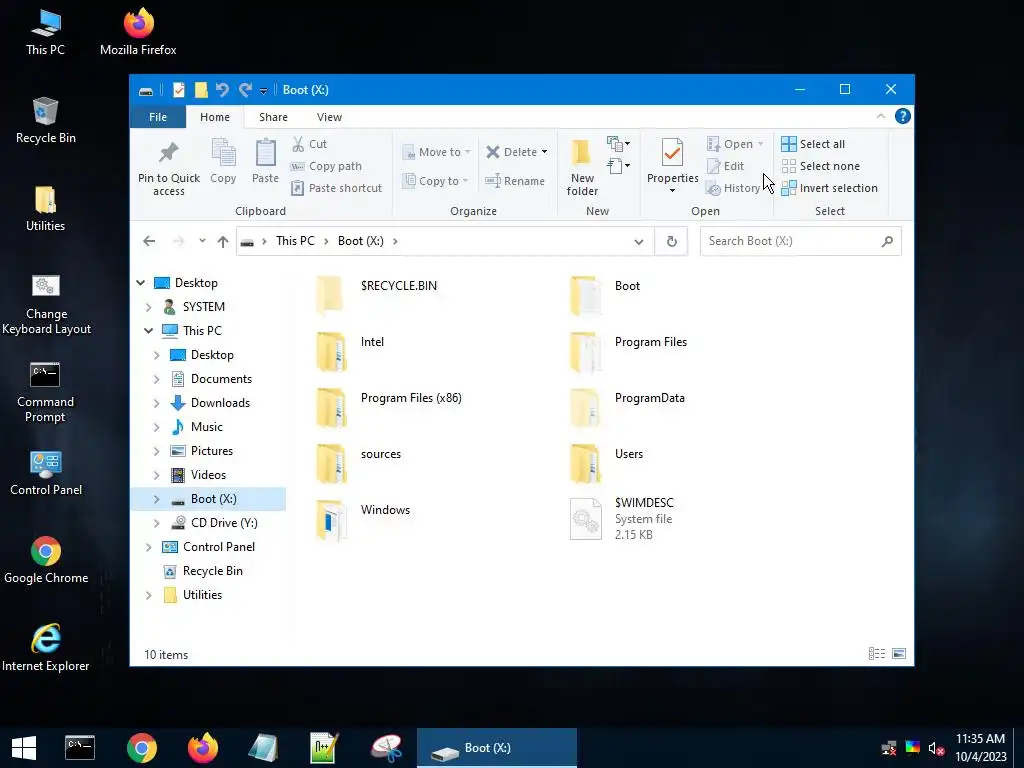Image resolution: width=1024 pixels, height=768 pixels.
Task: Select Internet Explorer desktop icon
Action: pyautogui.click(x=45, y=647)
